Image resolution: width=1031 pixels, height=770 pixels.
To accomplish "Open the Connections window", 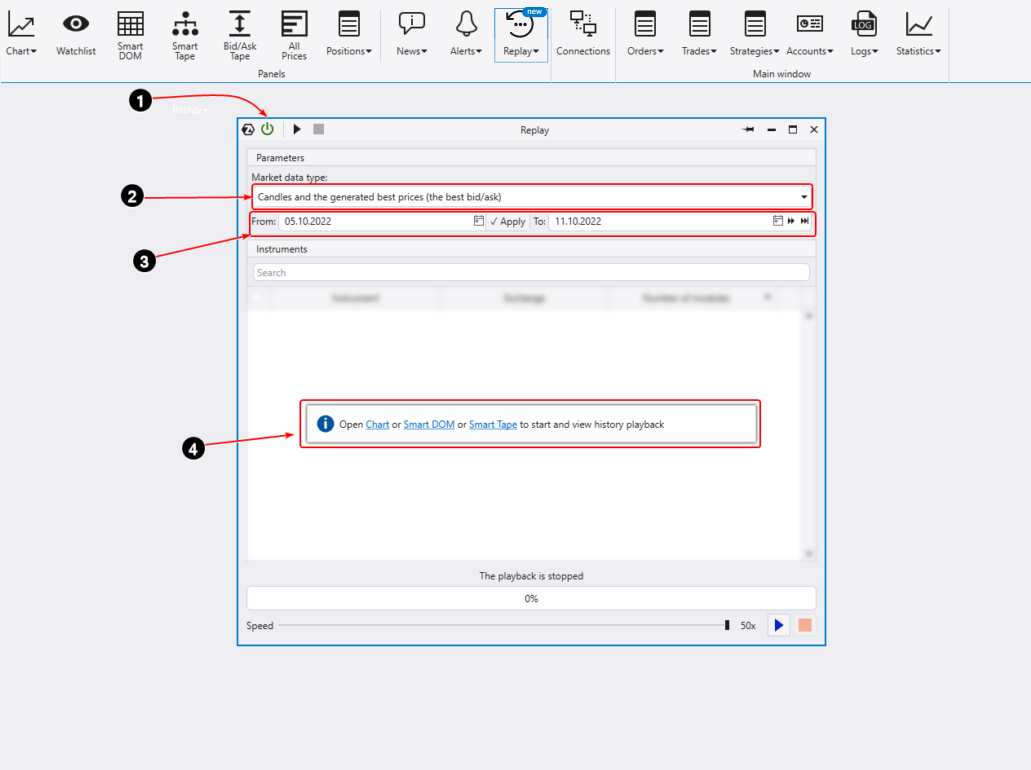I will pos(583,33).
